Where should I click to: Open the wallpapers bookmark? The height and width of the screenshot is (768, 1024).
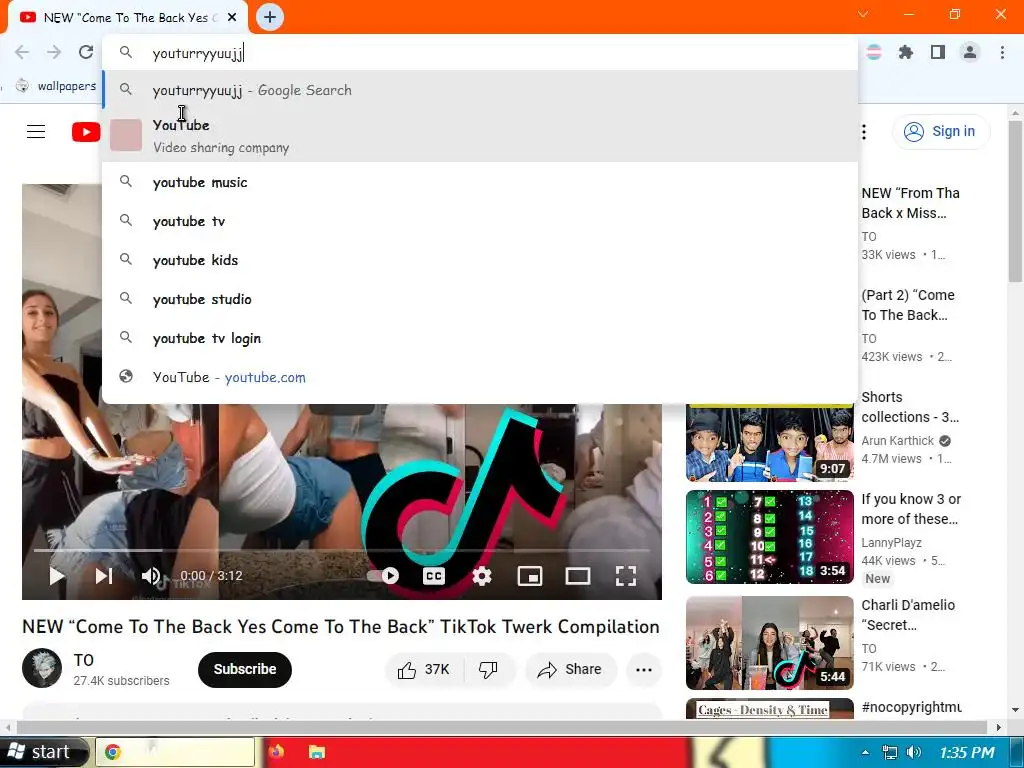click(57, 86)
